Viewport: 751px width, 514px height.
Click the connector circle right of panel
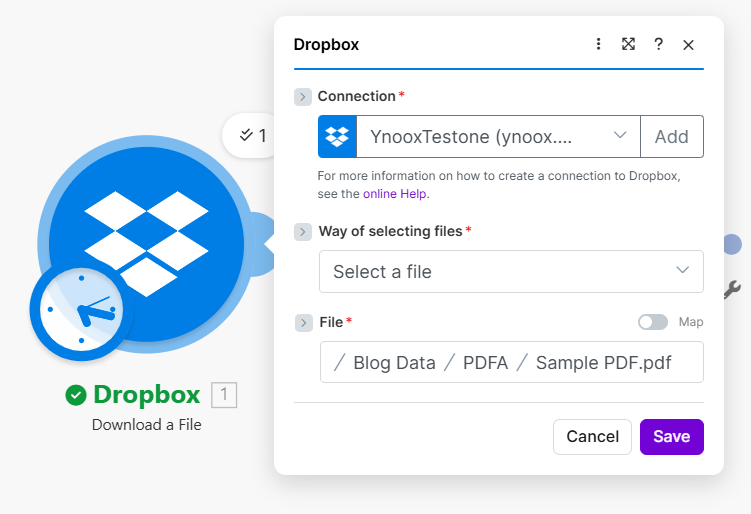pos(733,244)
